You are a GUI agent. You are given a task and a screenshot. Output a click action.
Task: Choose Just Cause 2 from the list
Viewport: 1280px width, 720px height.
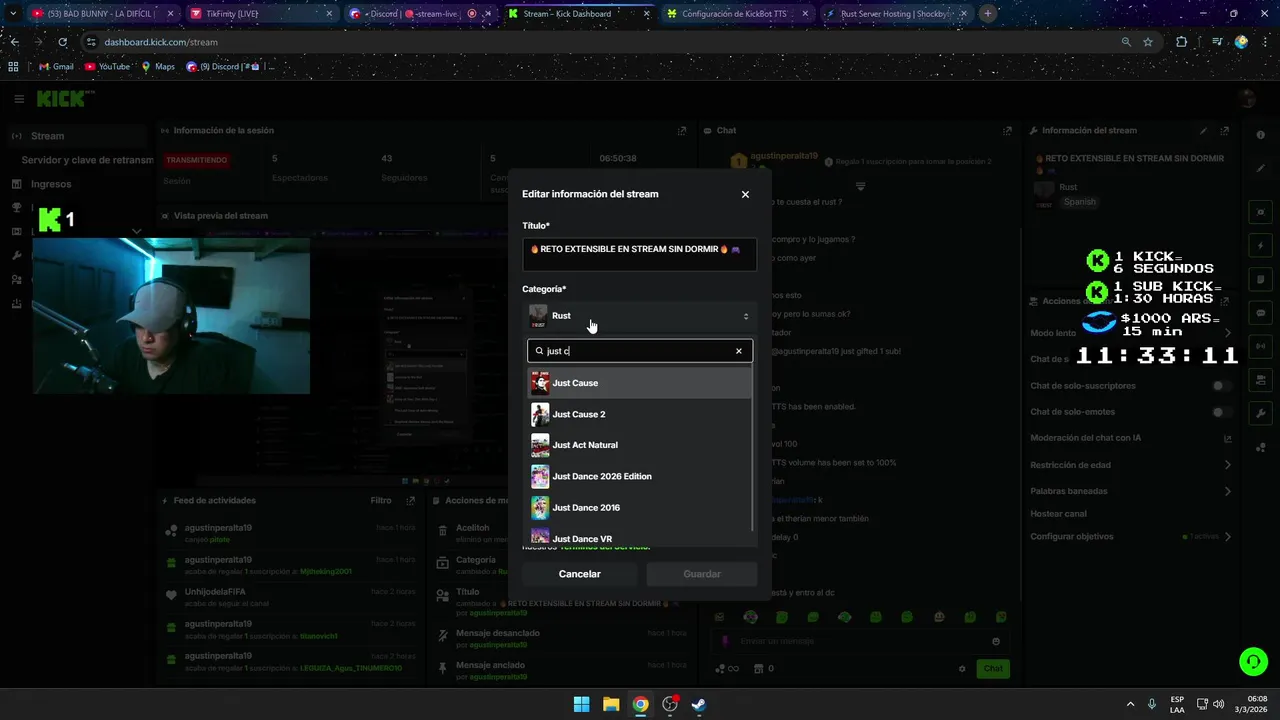tap(639, 414)
